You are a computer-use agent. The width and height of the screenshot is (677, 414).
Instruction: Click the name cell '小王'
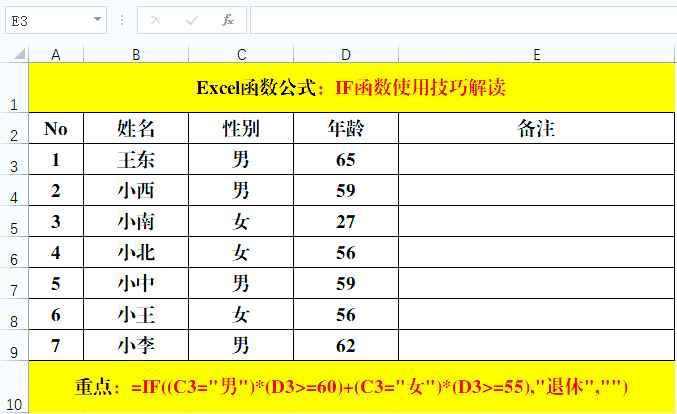(x=136, y=314)
